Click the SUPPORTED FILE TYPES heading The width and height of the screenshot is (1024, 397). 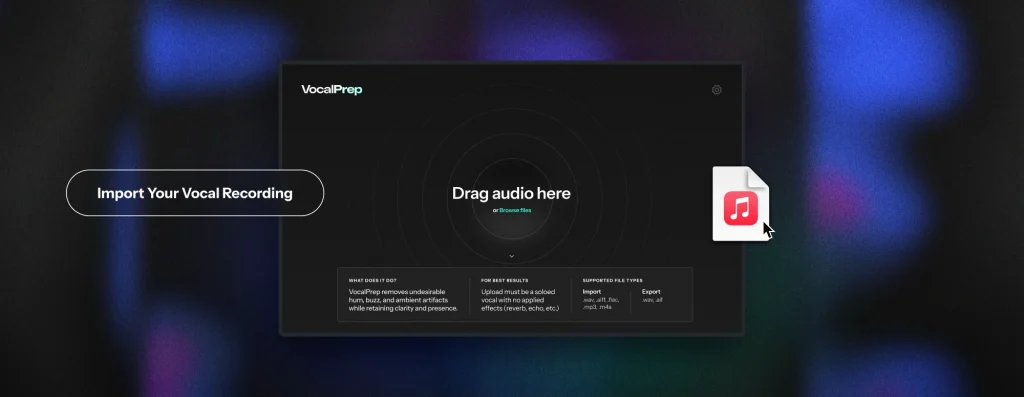click(x=613, y=280)
